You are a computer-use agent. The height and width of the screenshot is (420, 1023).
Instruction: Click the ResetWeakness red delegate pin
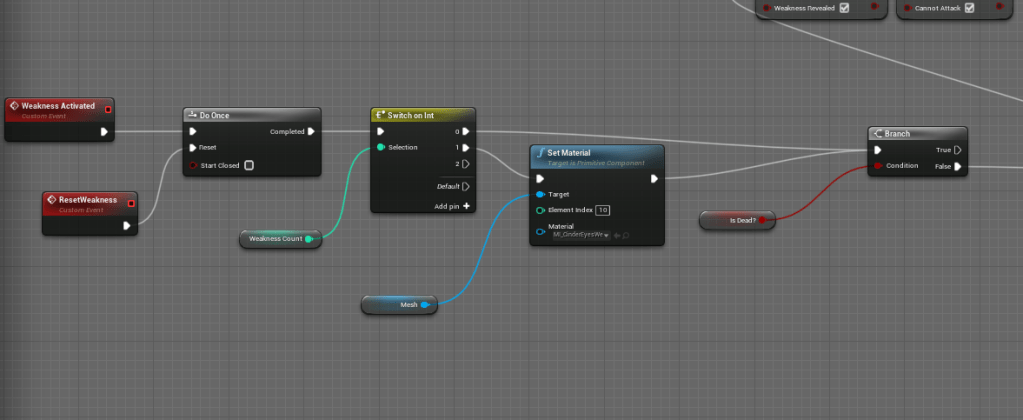[x=131, y=201]
